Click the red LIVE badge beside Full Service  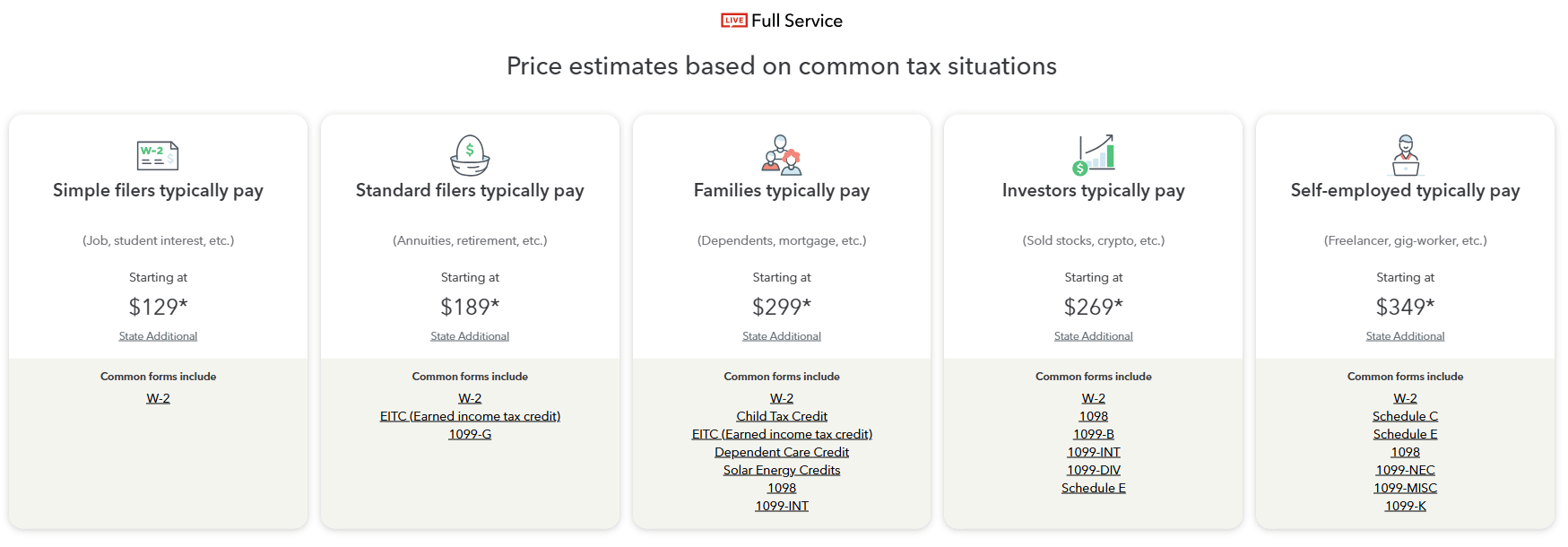point(734,21)
